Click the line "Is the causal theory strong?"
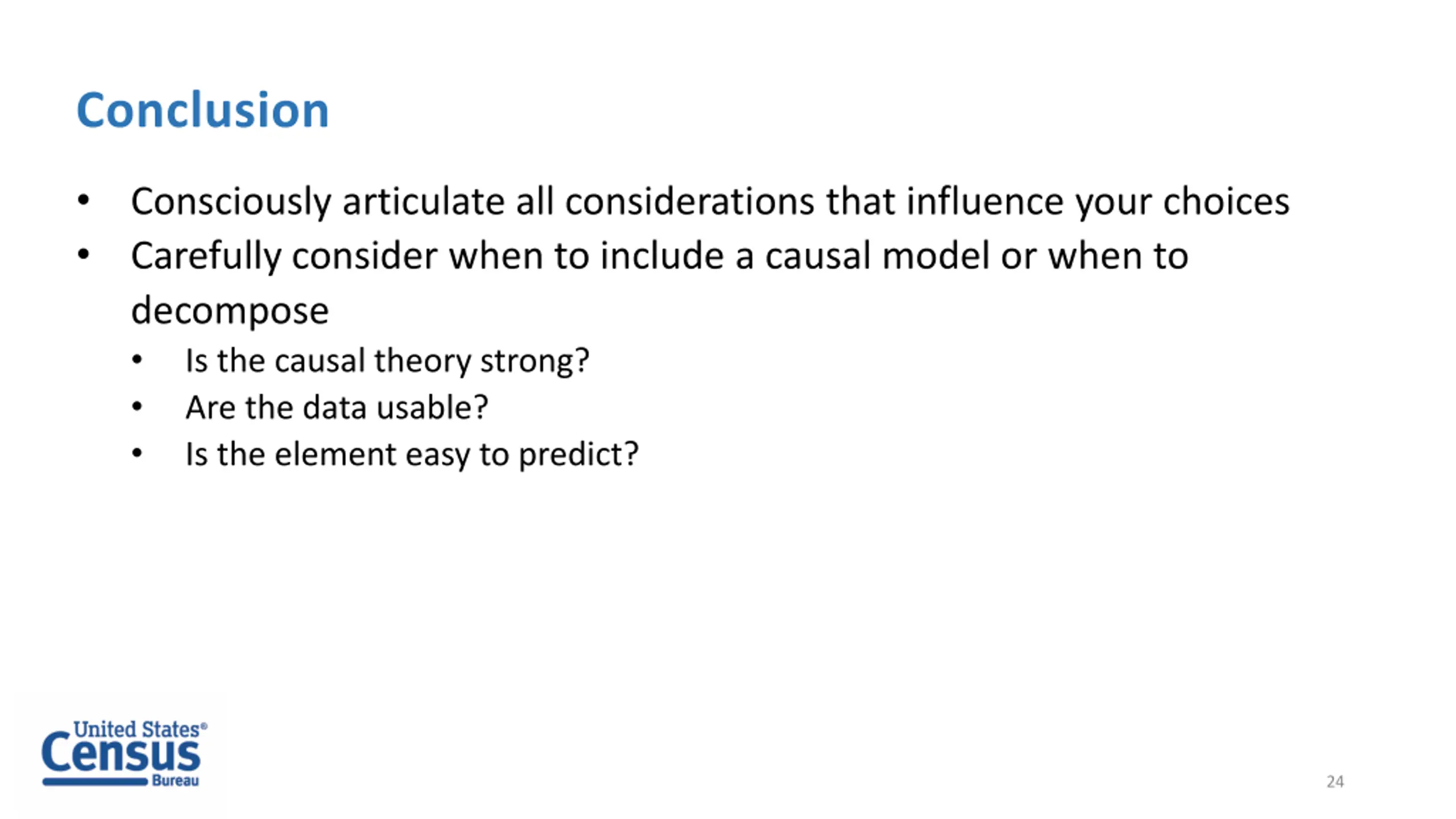The image size is (1456, 819). (x=387, y=361)
